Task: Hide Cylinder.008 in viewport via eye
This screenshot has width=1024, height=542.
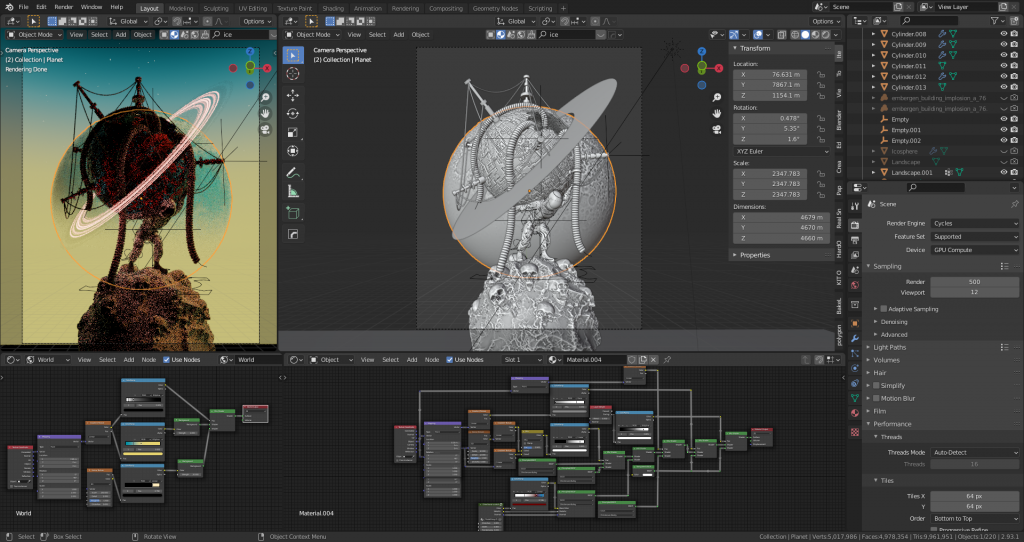Action: (x=1004, y=34)
